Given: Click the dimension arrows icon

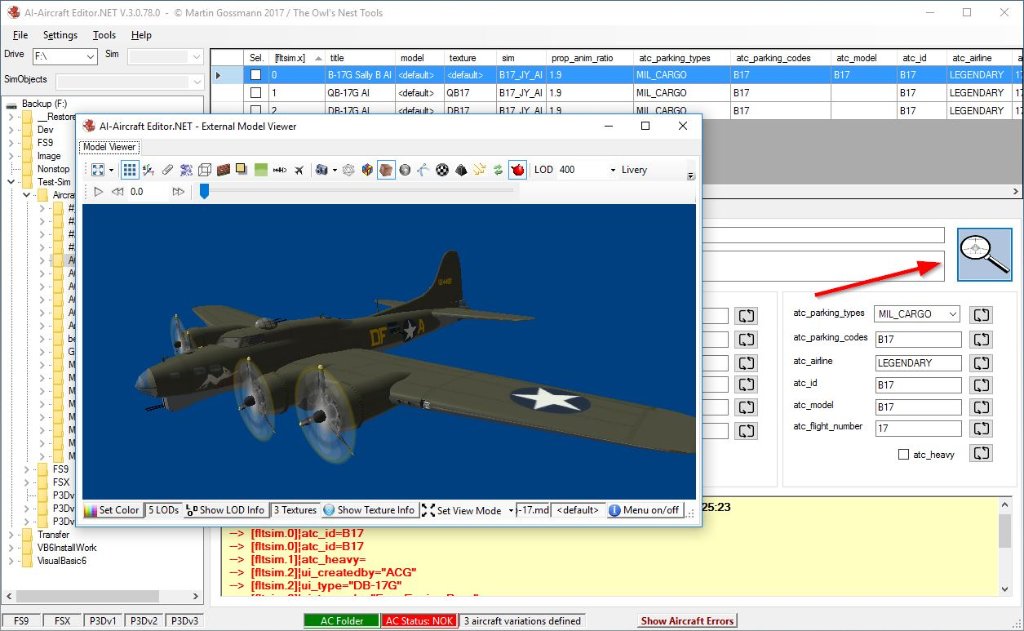Looking at the screenshot, I should [x=280, y=170].
